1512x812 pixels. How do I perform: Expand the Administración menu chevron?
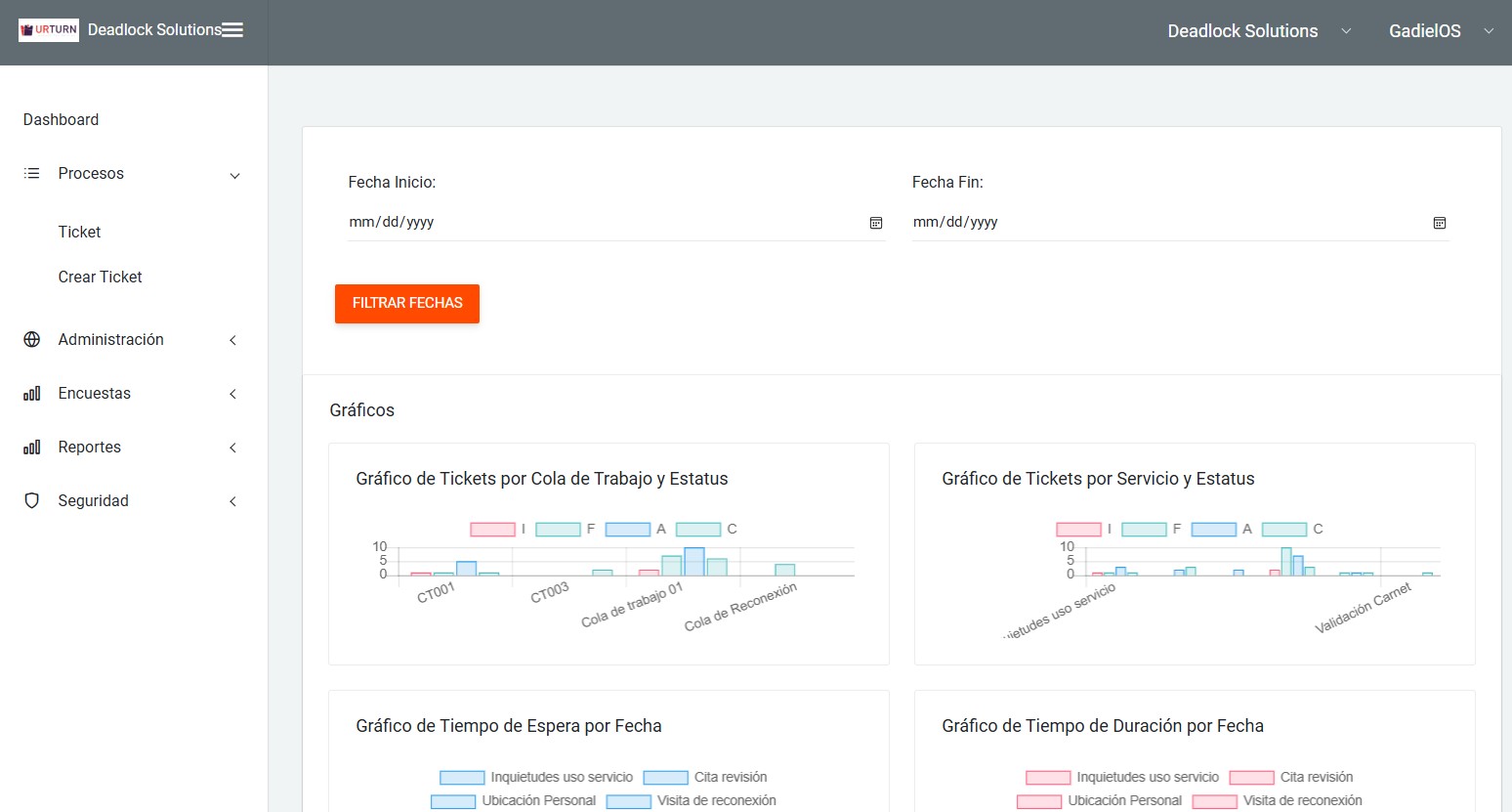coord(232,340)
